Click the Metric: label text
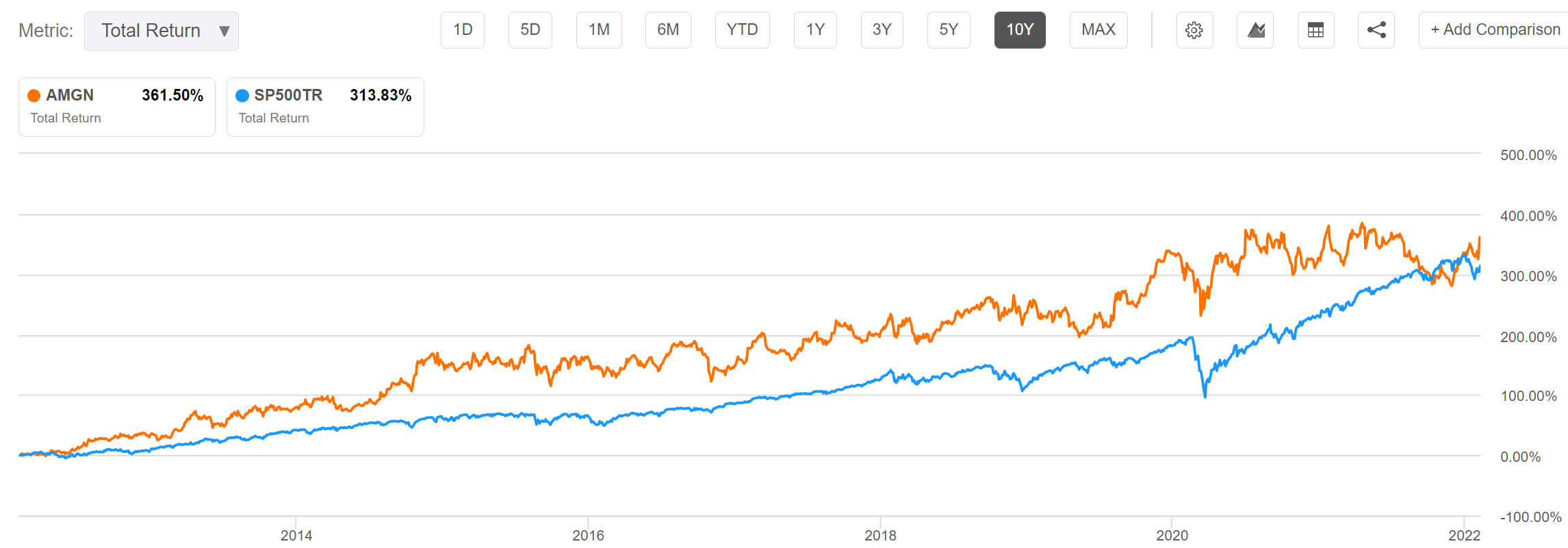This screenshot has height=548, width=1568. click(46, 31)
